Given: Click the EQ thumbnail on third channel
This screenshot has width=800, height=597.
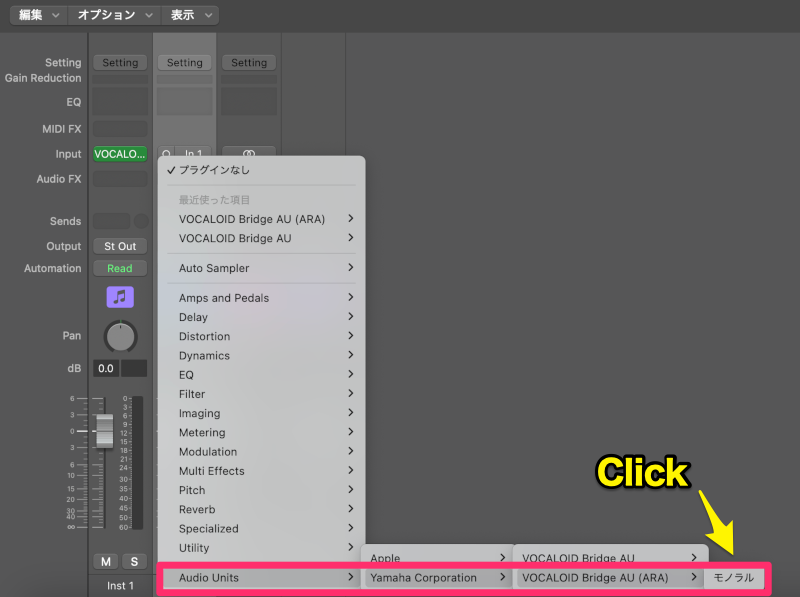Looking at the screenshot, I should click(249, 101).
